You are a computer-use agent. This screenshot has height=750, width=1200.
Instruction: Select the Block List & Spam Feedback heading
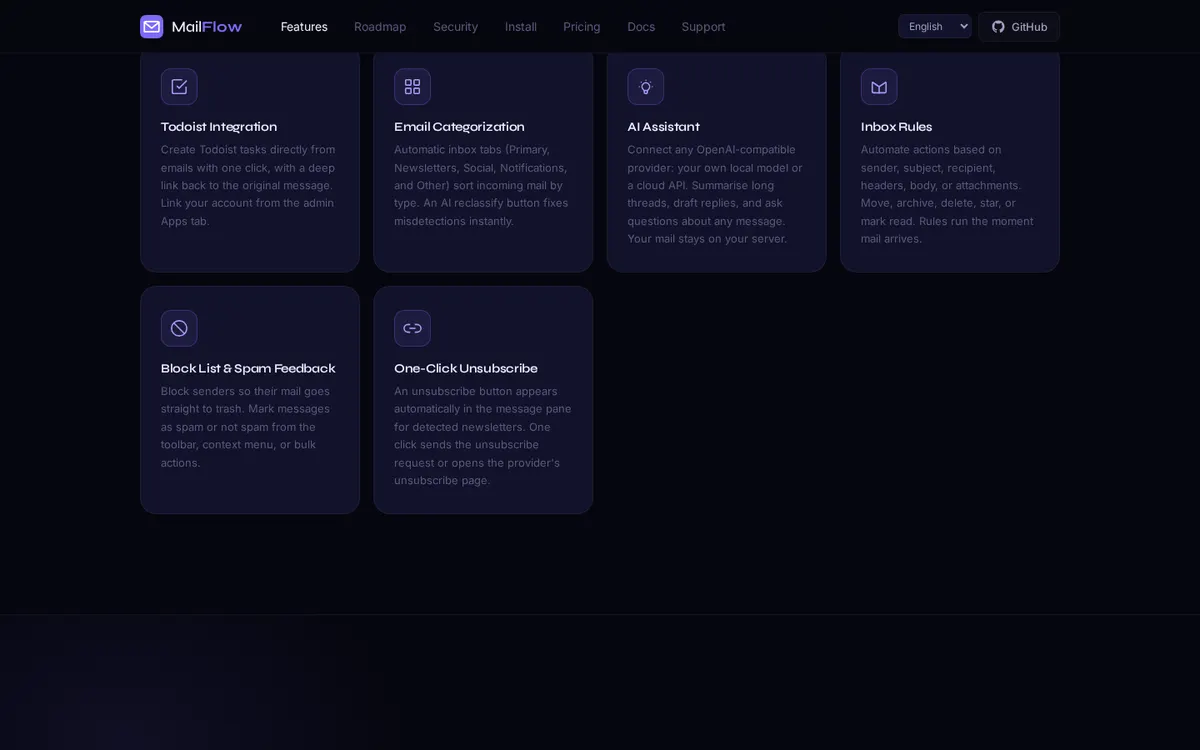pyautogui.click(x=248, y=369)
